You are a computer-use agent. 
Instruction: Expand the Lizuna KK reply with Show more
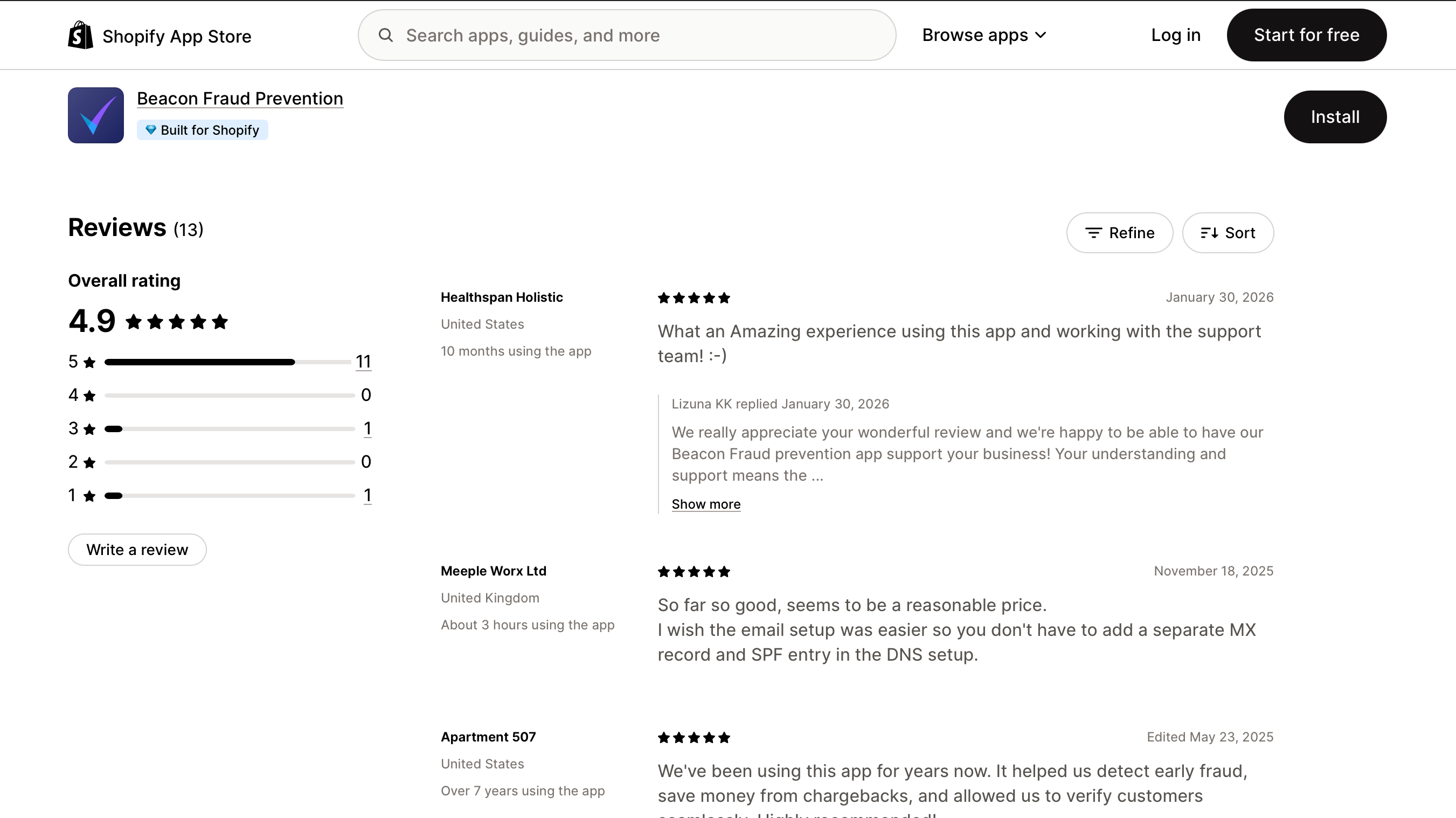[705, 504]
